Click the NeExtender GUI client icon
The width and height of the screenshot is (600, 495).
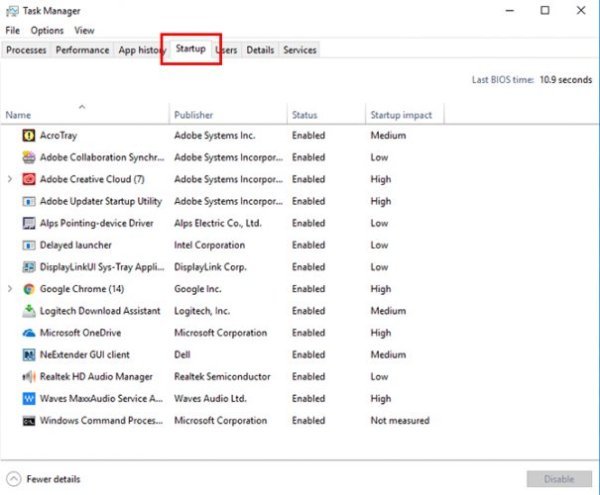coord(28,355)
